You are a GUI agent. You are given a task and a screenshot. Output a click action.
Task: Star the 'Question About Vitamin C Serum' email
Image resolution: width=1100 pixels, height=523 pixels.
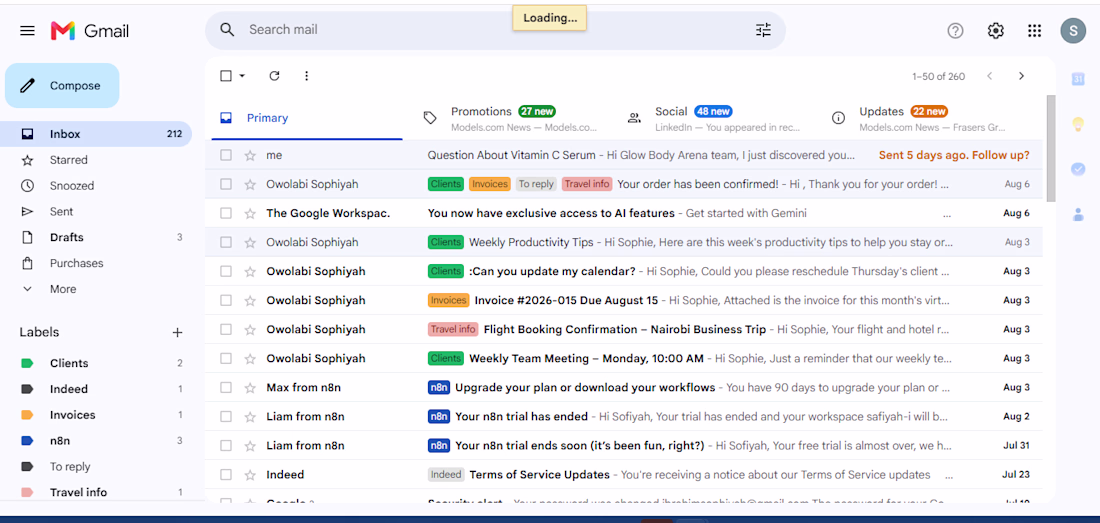coord(250,155)
